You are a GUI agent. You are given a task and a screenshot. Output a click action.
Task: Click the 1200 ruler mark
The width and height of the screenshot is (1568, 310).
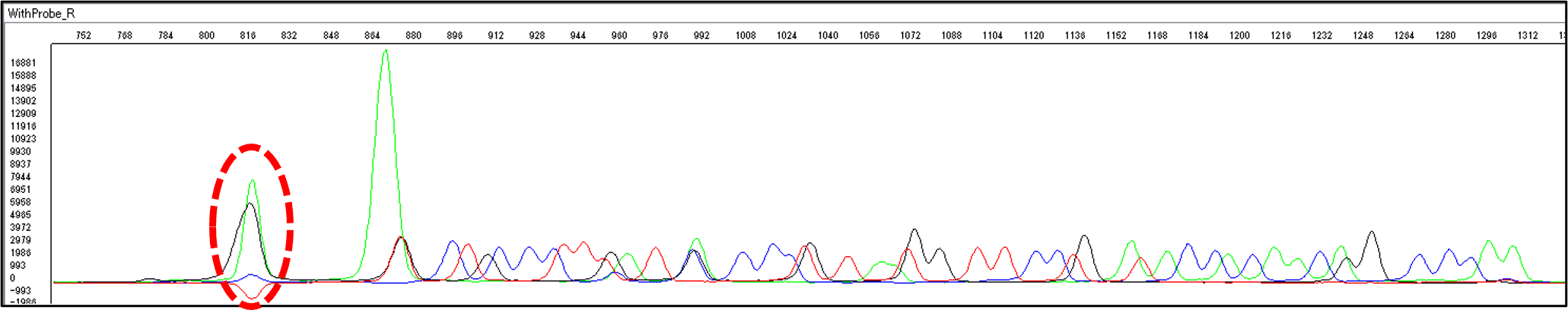point(1239,36)
